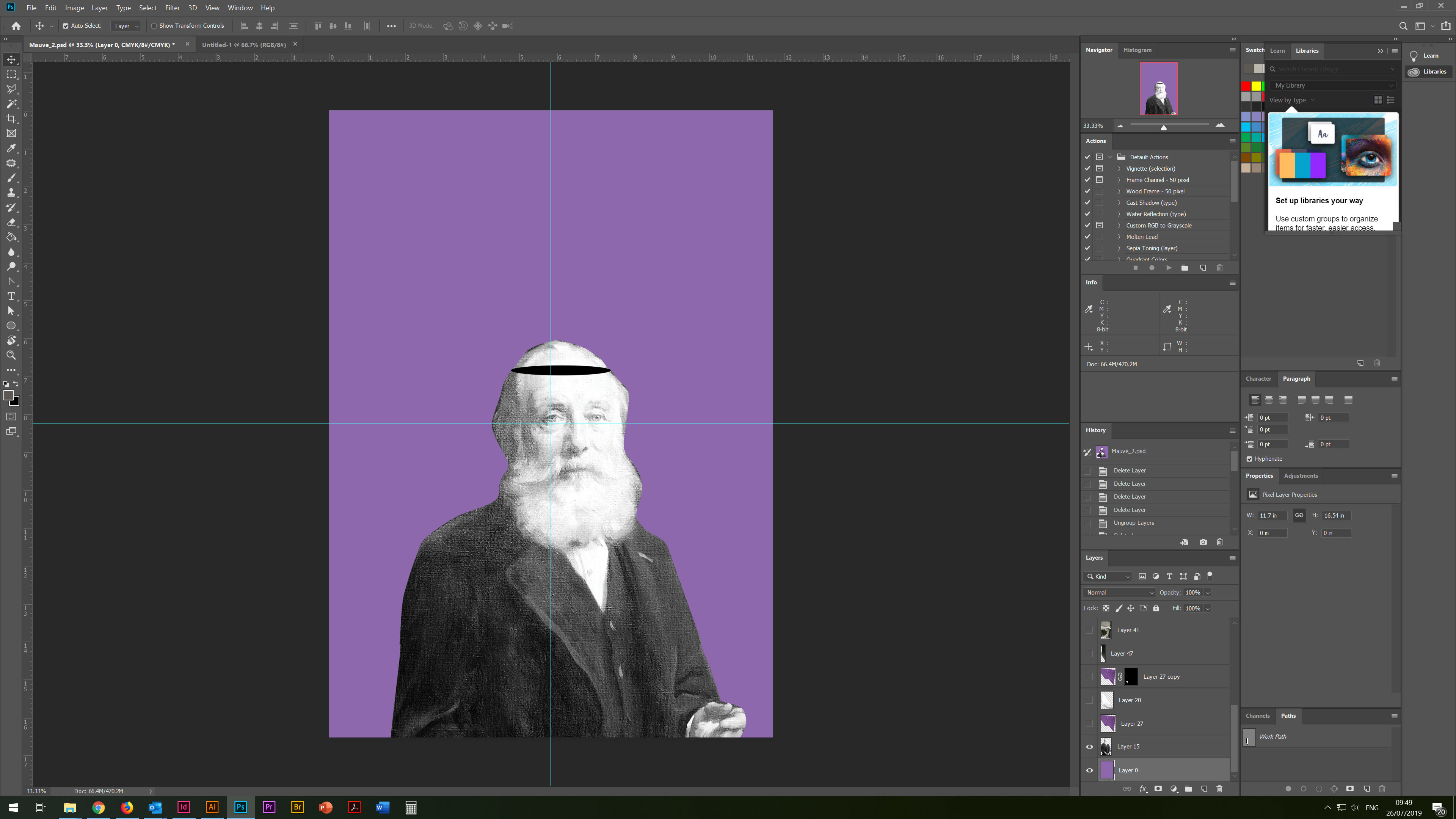
Task: Click the layer style fx icon
Action: click(1143, 789)
